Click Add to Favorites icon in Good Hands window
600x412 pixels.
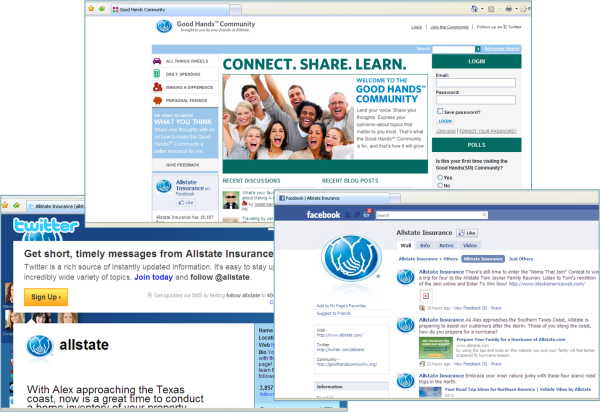click(102, 8)
